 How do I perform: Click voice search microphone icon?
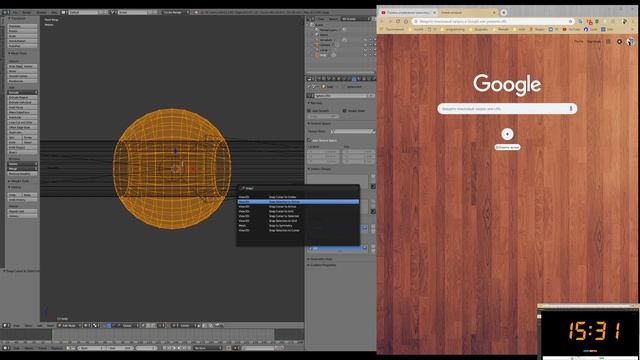coord(571,109)
